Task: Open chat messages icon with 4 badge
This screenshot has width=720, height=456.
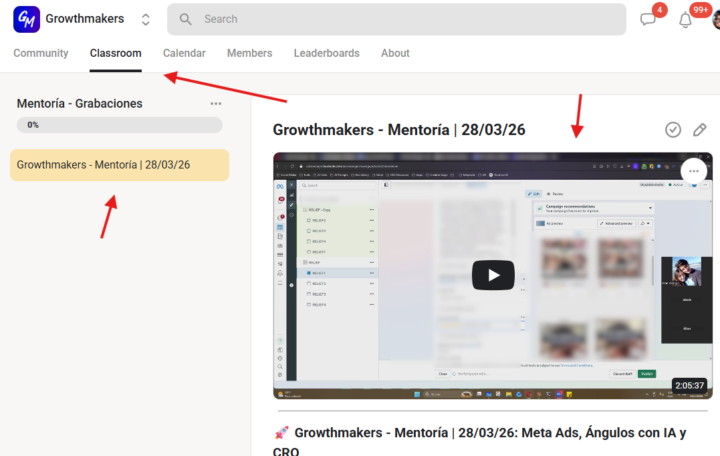Action: (x=648, y=19)
